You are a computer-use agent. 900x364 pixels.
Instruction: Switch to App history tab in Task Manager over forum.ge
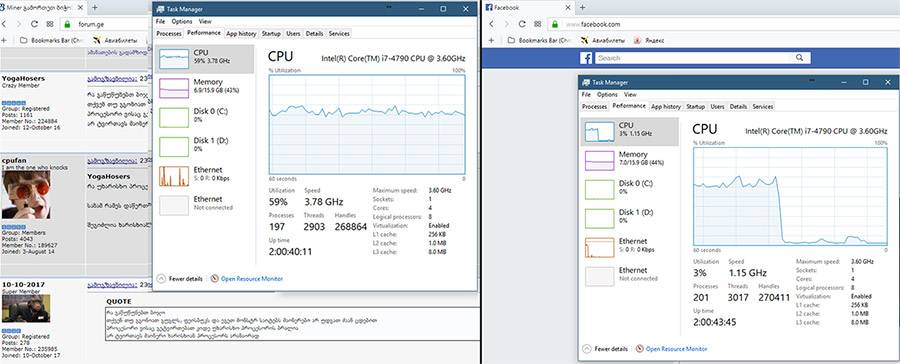[241, 34]
